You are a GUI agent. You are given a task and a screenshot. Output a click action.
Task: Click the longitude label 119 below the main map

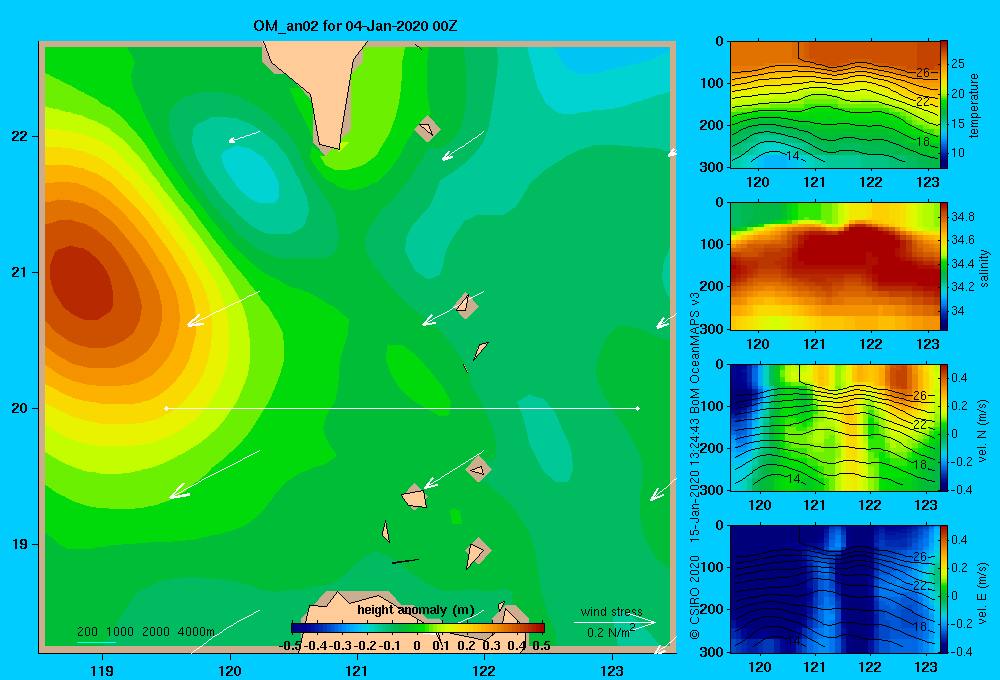103,670
